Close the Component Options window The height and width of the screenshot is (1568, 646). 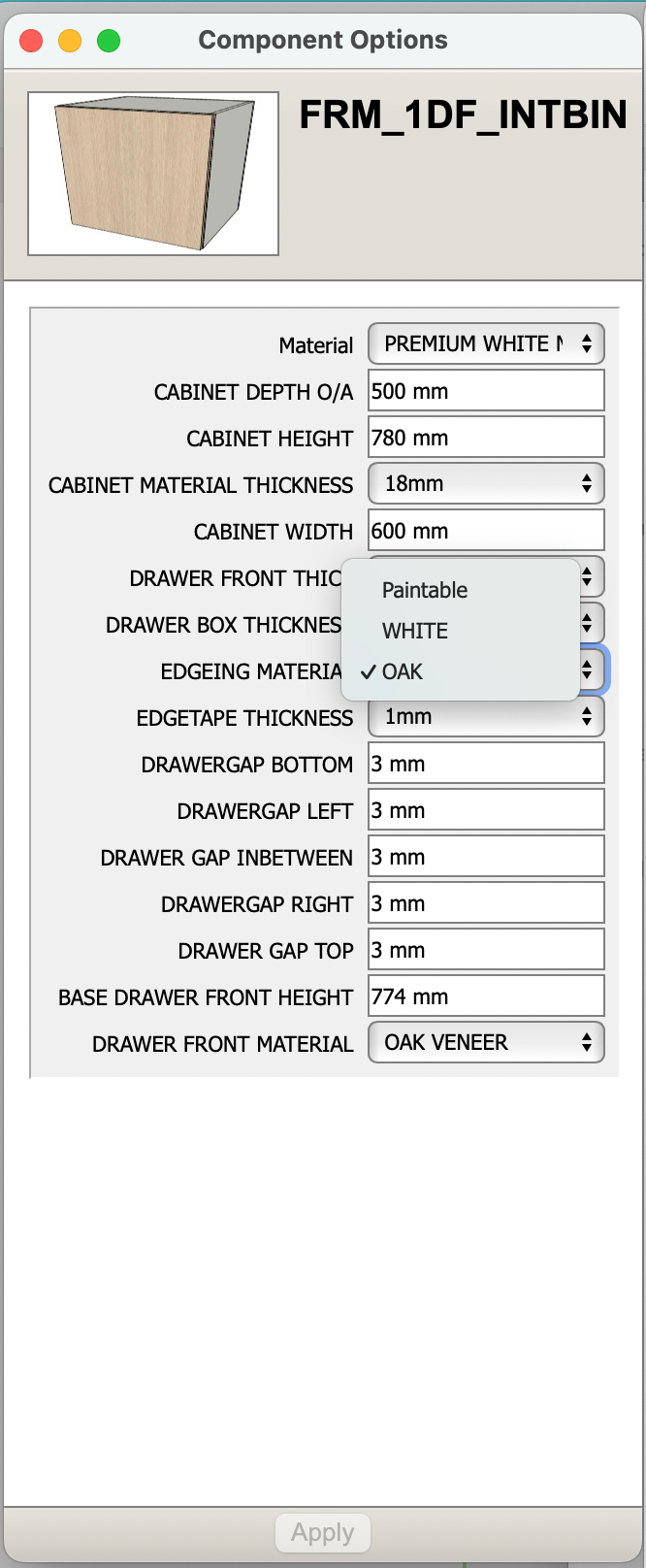32,41
